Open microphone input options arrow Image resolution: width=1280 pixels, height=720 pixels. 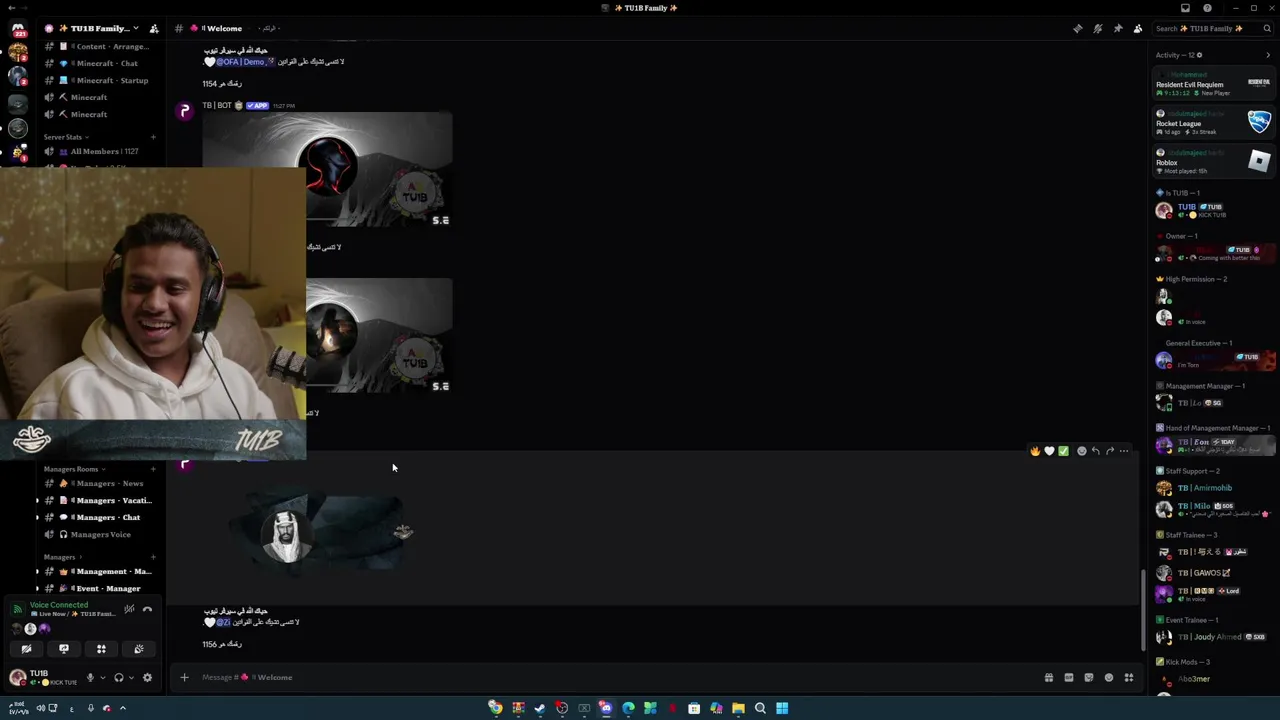click(x=102, y=678)
